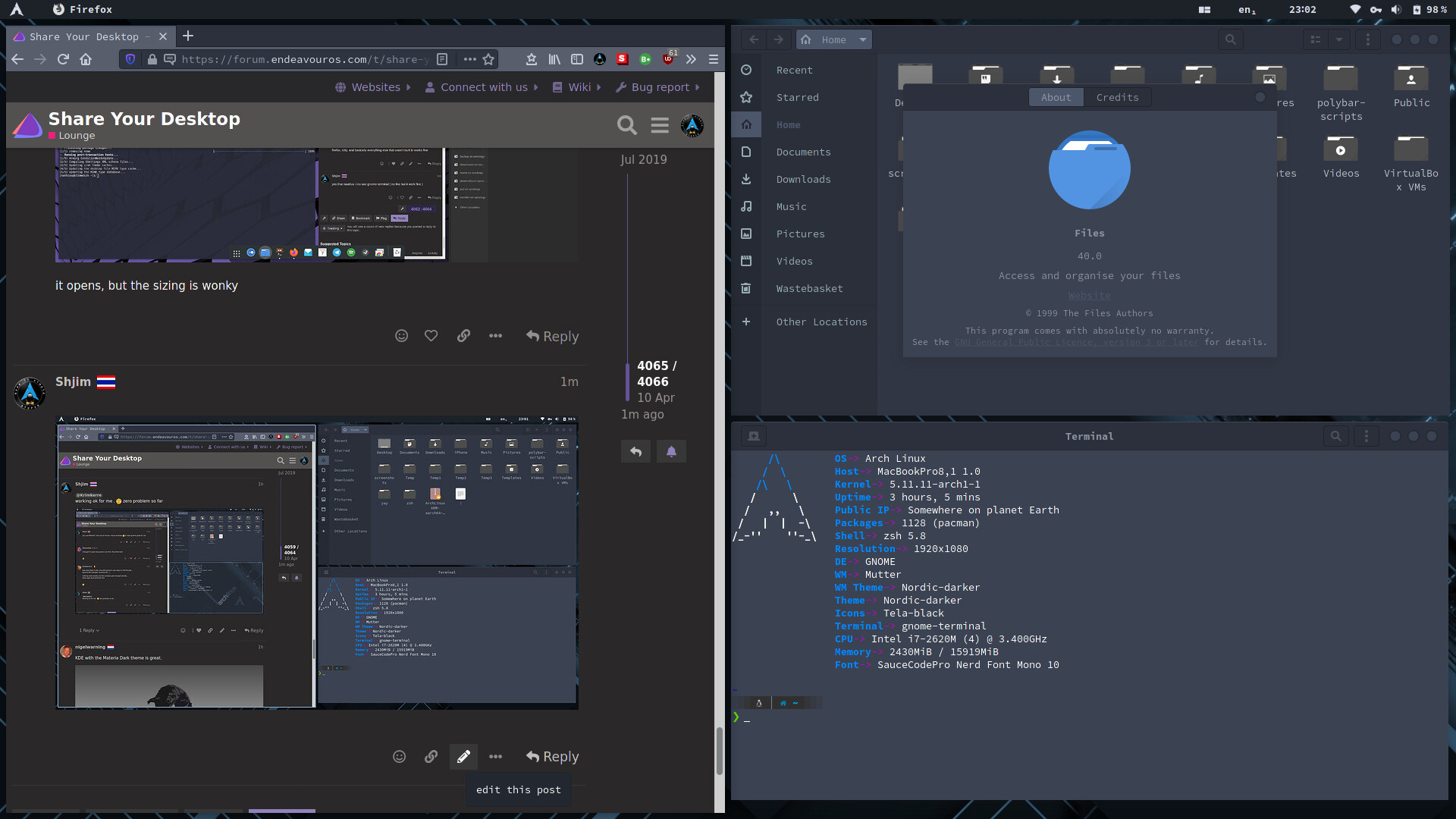Open the Wi-Fi indicator in top bar
The image size is (1456, 819).
click(x=1354, y=9)
